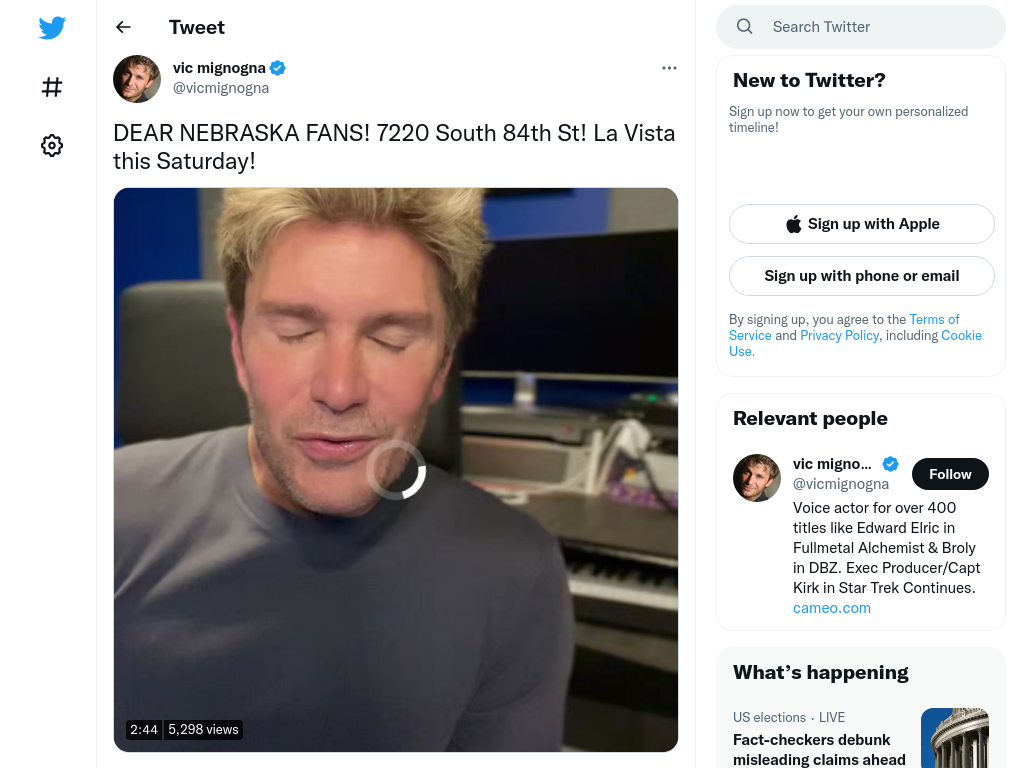Viewport: 1024px width, 768px height.
Task: Go back using the left arrow
Action: coord(123,27)
